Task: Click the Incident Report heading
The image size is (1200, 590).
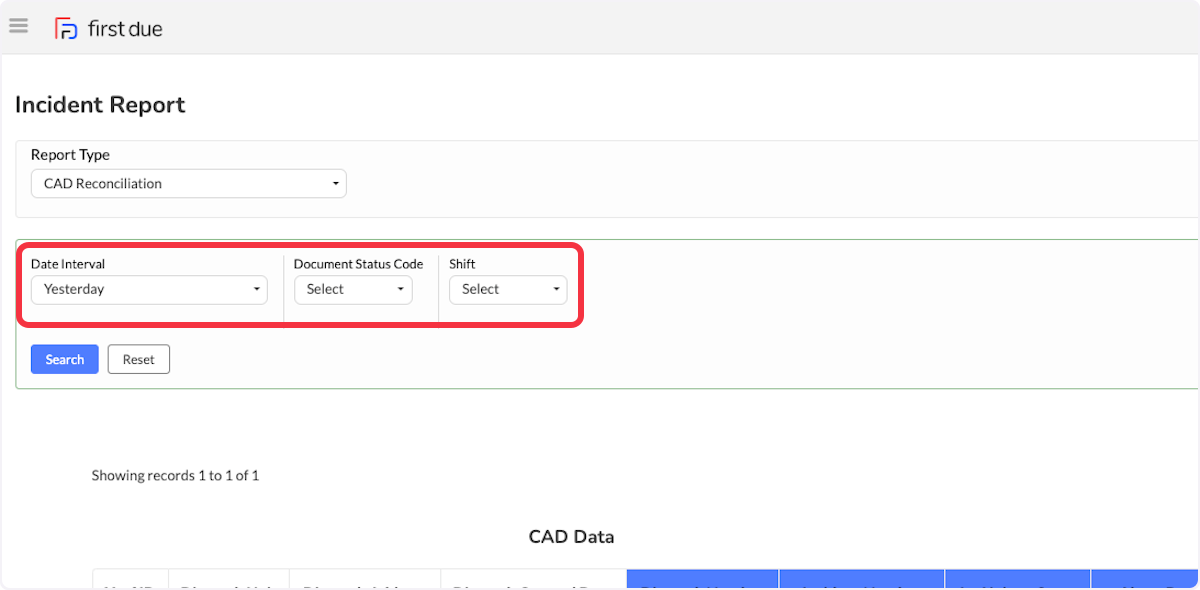Action: [100, 105]
